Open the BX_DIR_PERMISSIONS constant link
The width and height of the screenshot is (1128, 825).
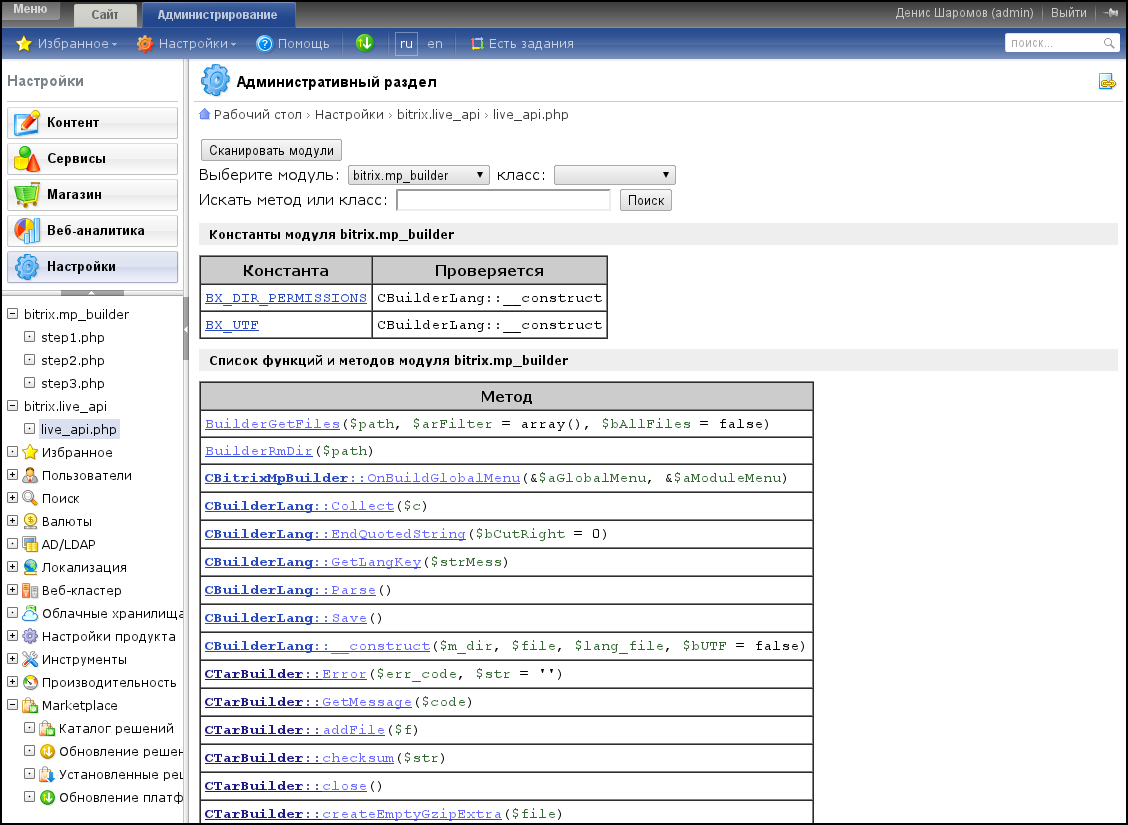click(x=286, y=298)
